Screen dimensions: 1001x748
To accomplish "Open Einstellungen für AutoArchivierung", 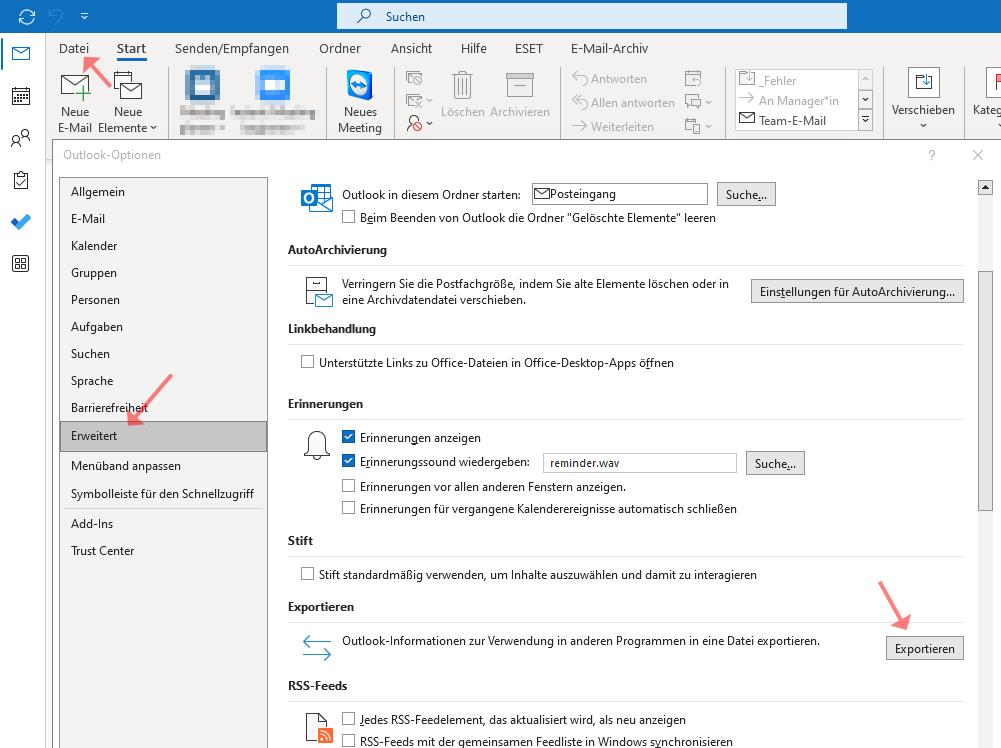I will click(857, 292).
